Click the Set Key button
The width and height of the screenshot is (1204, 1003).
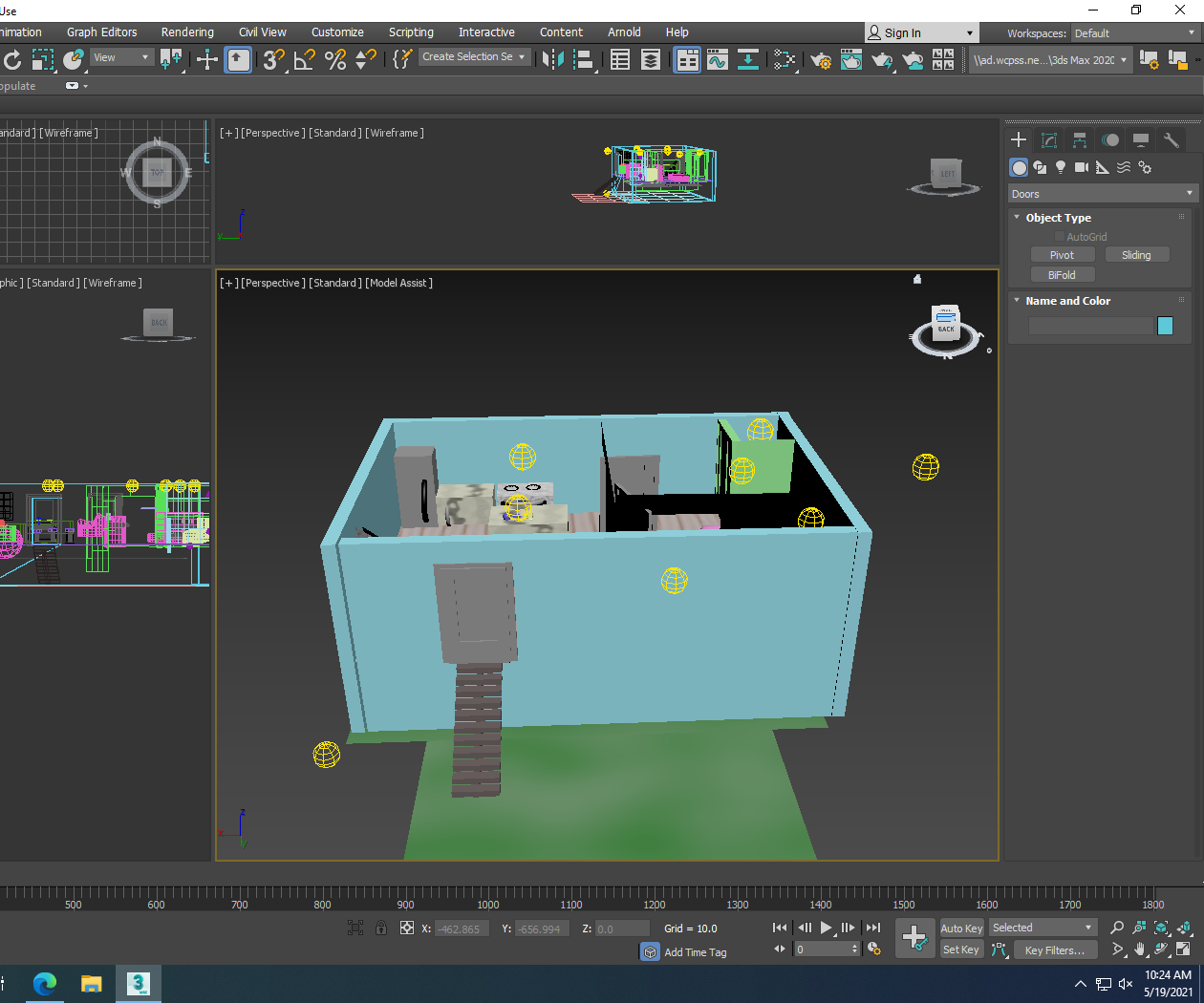960,950
